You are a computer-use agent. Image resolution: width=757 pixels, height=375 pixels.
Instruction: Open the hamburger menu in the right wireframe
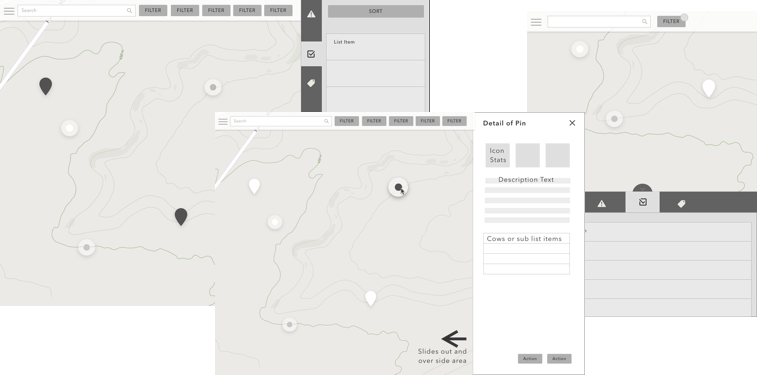(x=536, y=22)
